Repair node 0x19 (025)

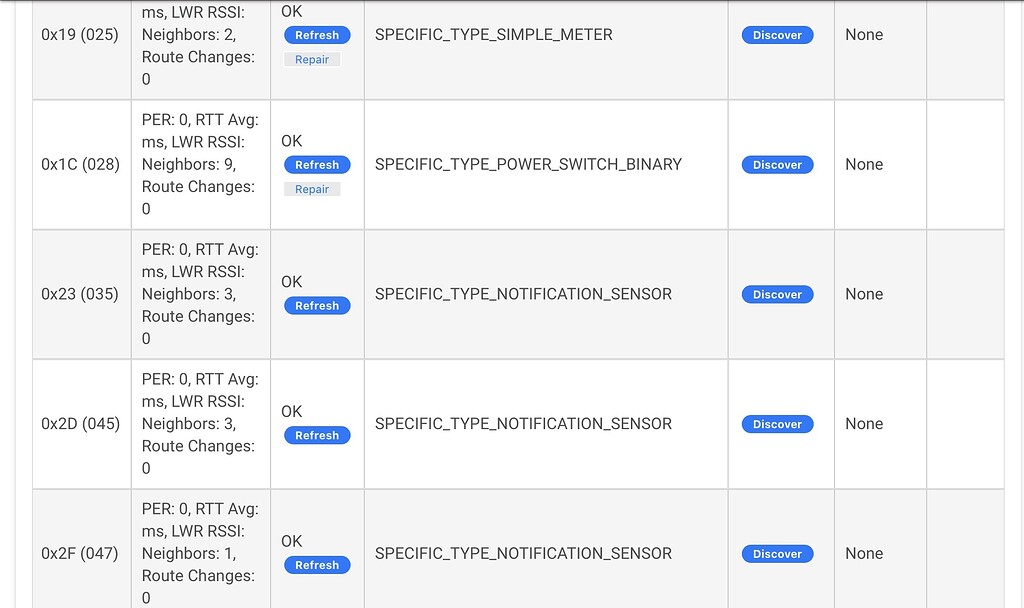[312, 59]
